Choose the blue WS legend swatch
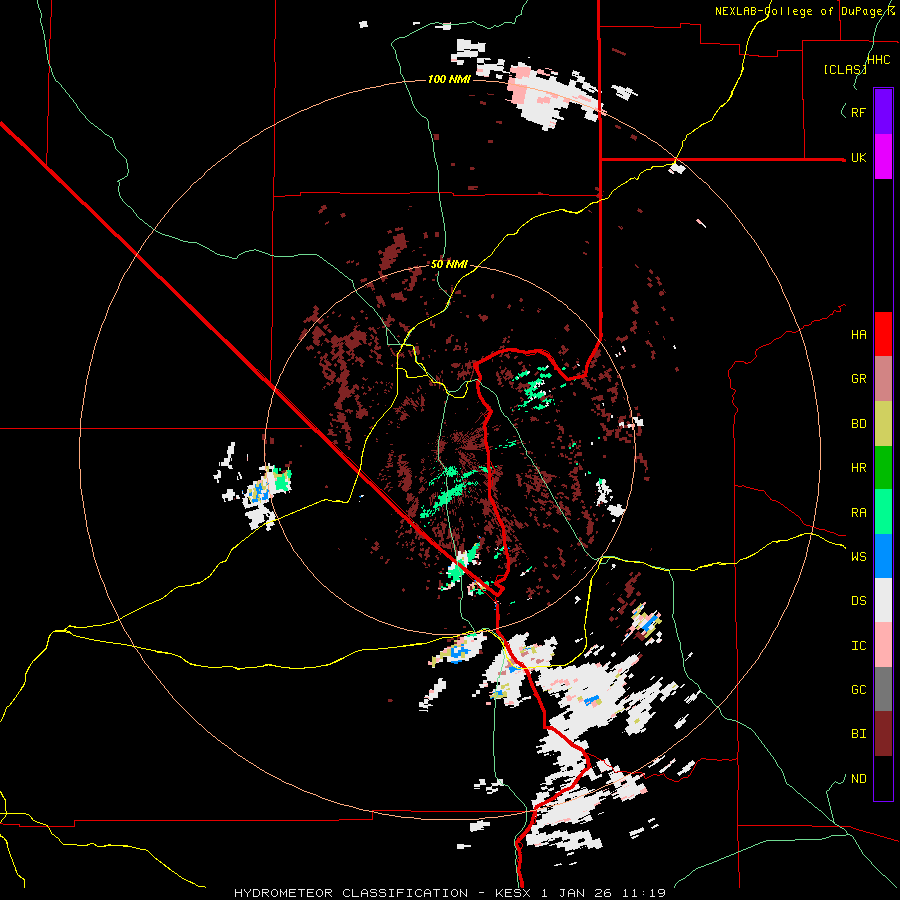The height and width of the screenshot is (900, 900). 883,556
